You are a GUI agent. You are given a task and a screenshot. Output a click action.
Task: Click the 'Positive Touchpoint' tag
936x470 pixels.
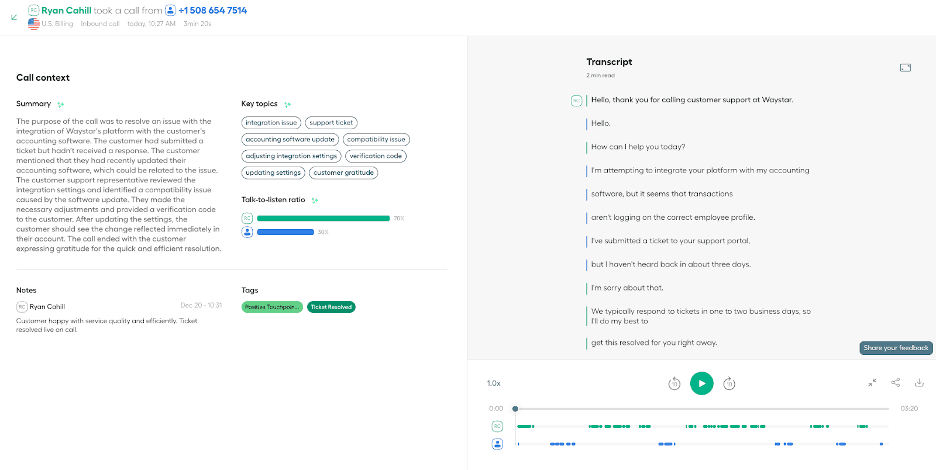pyautogui.click(x=272, y=307)
